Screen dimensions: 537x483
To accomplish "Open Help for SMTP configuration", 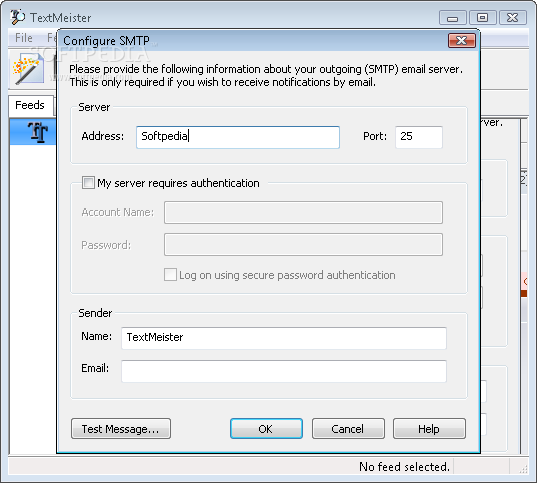I will 429,429.
